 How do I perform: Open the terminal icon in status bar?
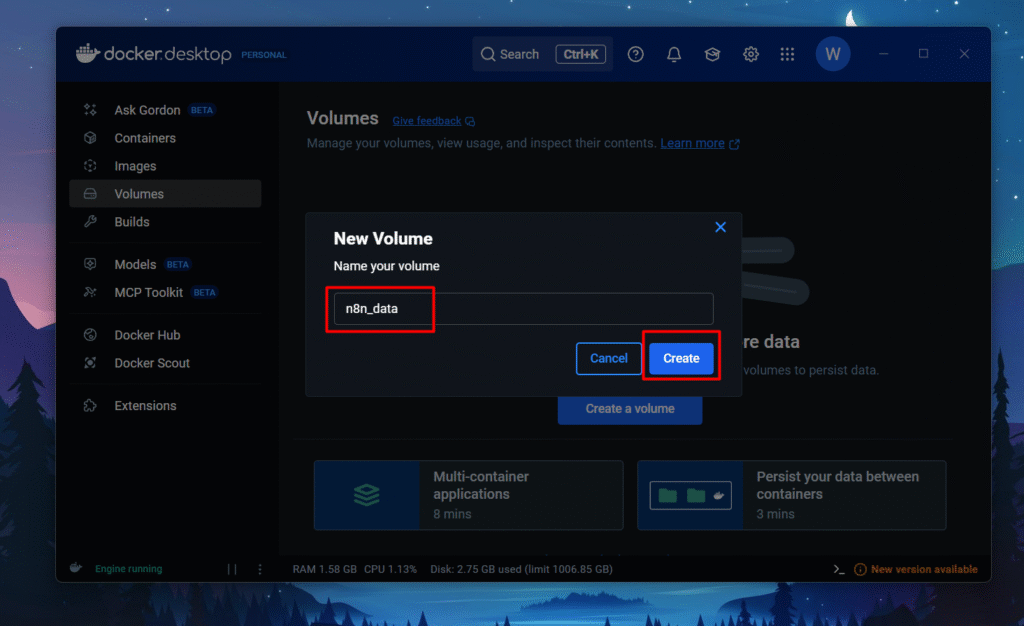click(839, 569)
